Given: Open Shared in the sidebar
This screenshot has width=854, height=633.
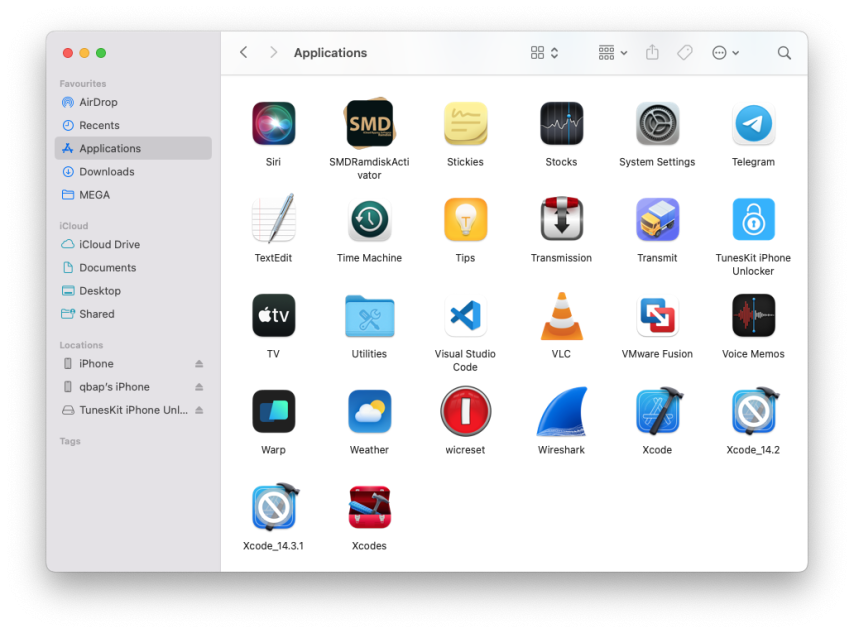Looking at the screenshot, I should 133,314.
